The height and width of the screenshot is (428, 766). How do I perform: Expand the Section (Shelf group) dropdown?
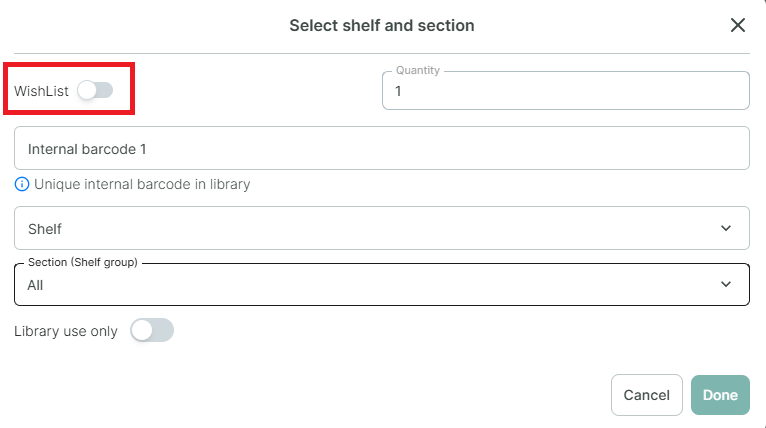382,284
